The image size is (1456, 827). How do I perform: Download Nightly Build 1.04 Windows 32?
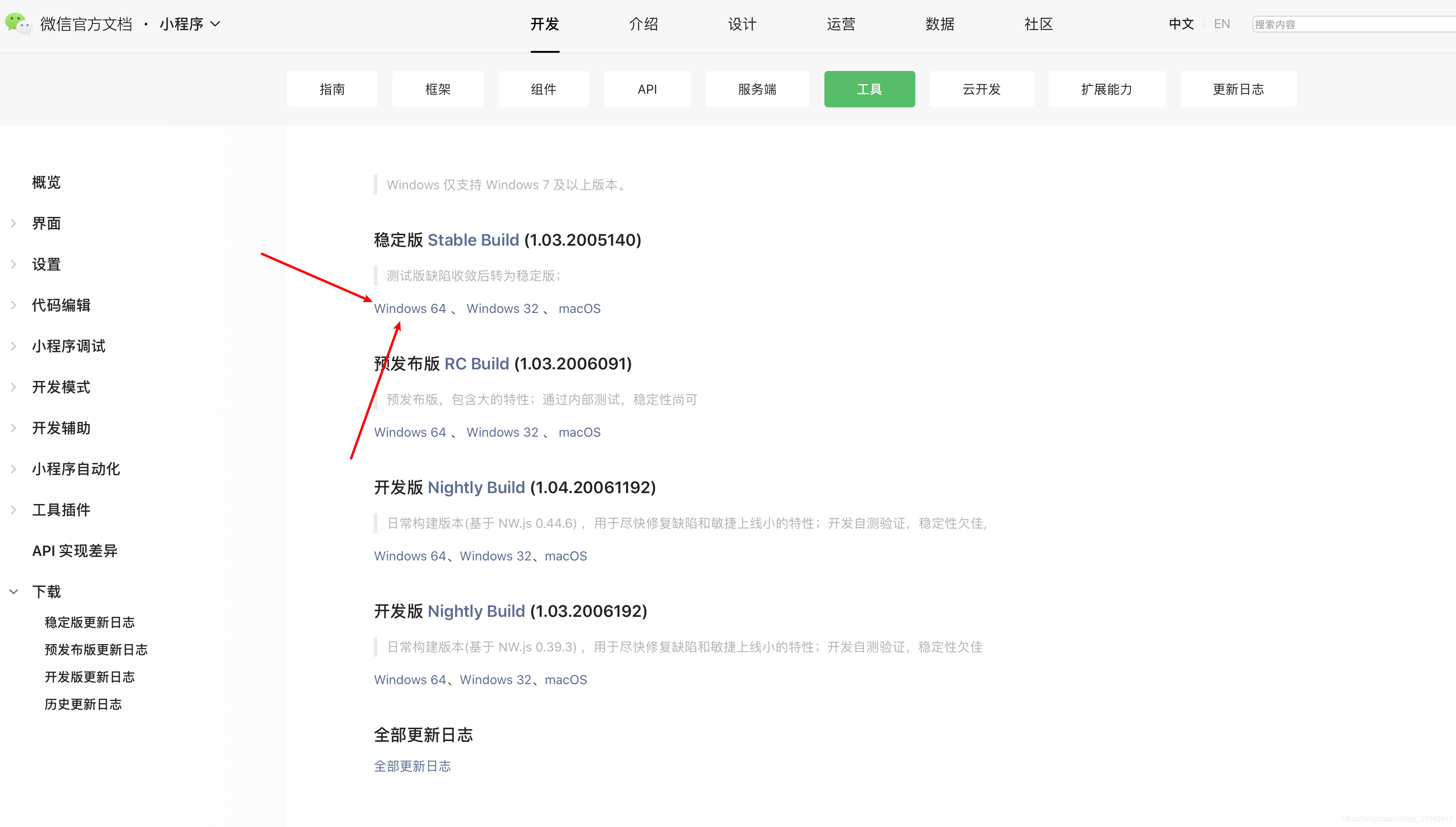(x=495, y=556)
